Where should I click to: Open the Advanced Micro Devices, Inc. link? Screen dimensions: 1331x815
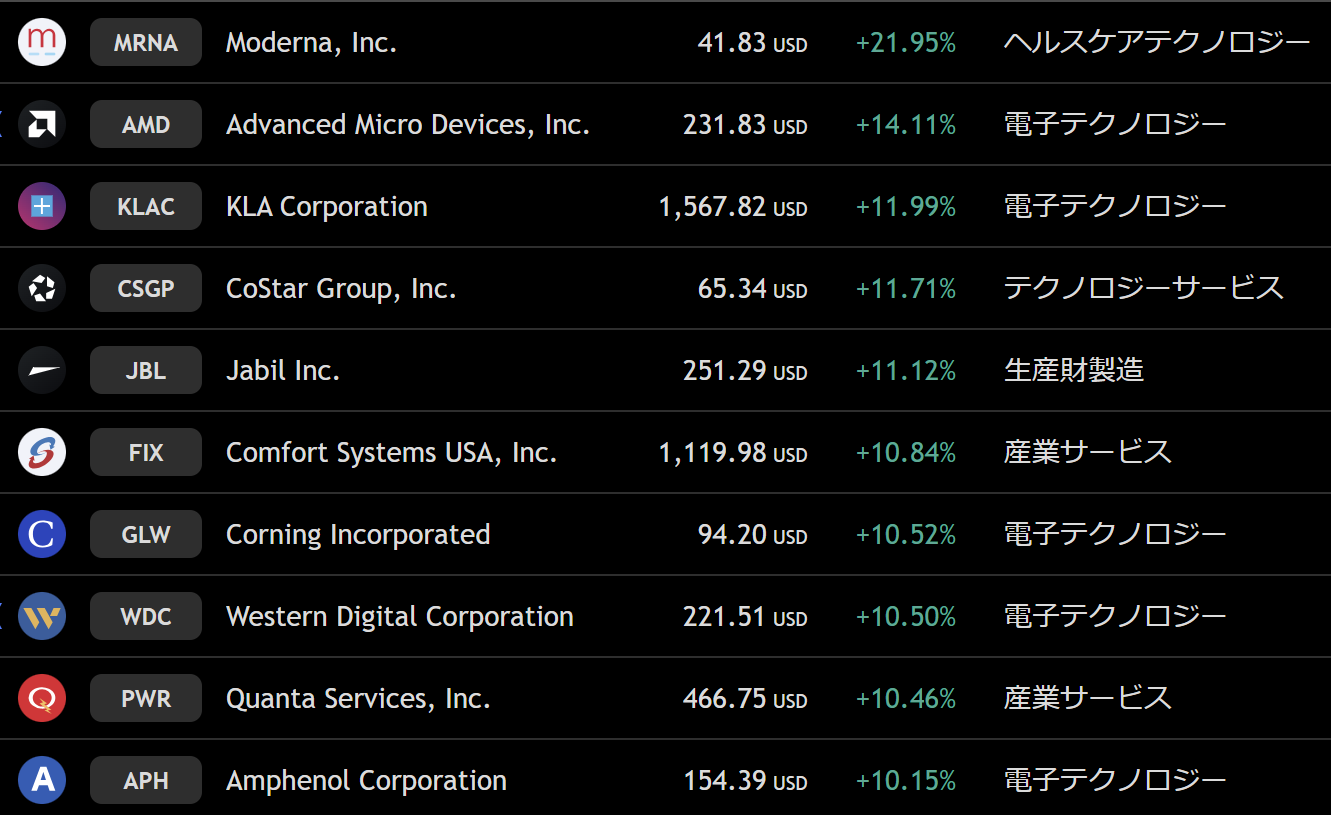click(408, 125)
